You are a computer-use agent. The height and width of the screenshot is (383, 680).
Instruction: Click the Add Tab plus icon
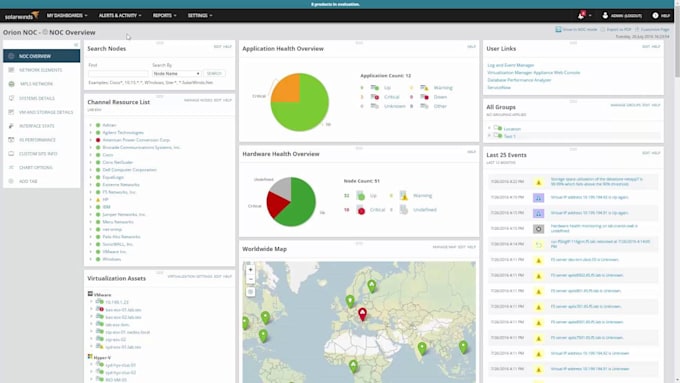coord(11,181)
